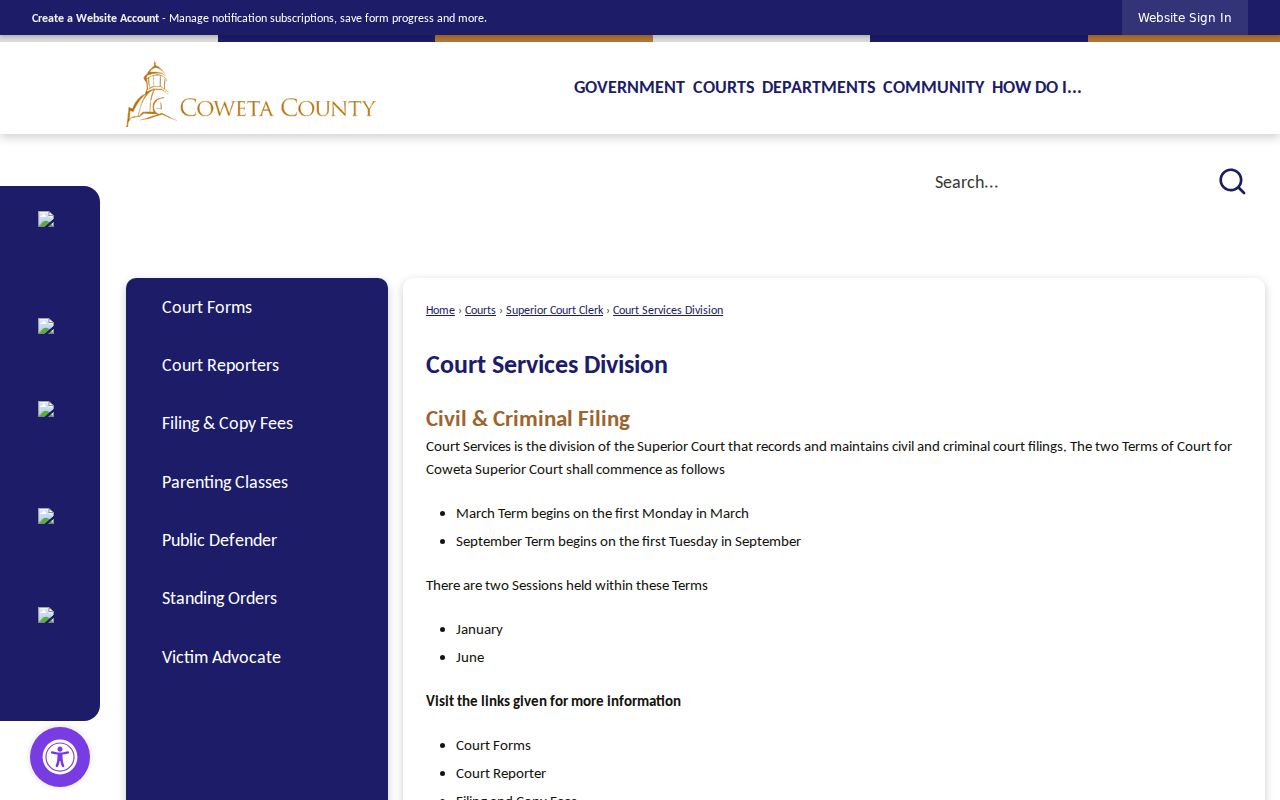The height and width of the screenshot is (800, 1280).
Task: Click the September Term bullet text
Action: 628,541
